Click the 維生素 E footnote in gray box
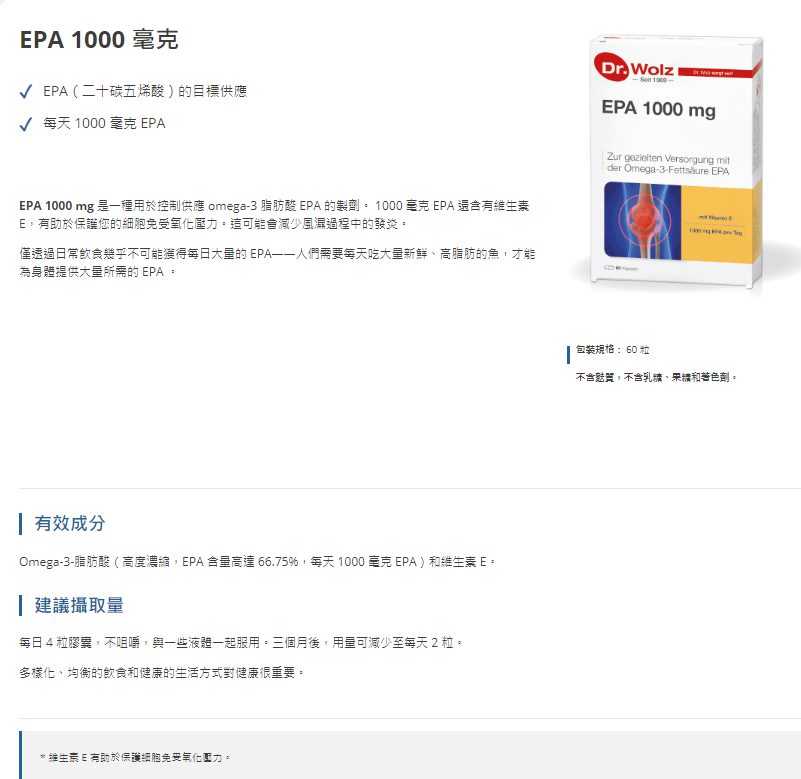801x779 pixels. pos(135,758)
